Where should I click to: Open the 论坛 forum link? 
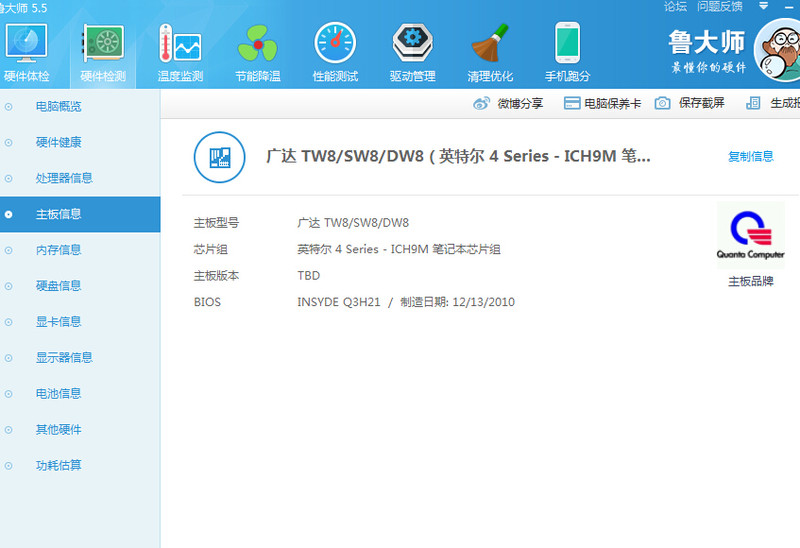tap(675, 7)
